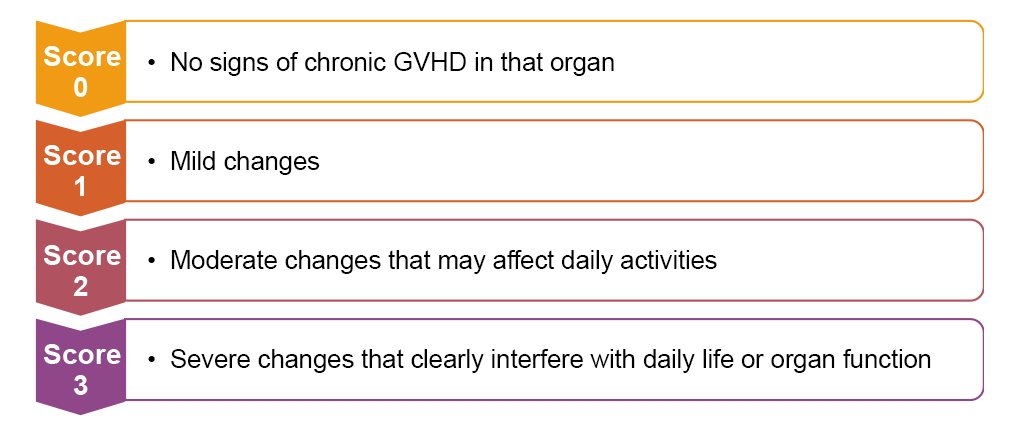This screenshot has width=1020, height=432.
Task: Click the bullet before "Severe changes"
Action: tap(152, 360)
